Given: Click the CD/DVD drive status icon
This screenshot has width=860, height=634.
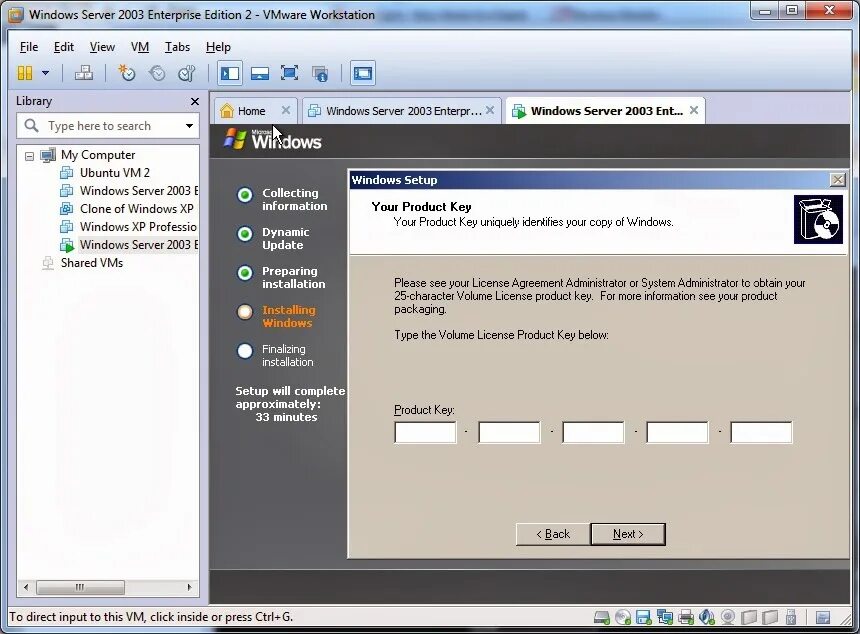Looking at the screenshot, I should tap(623, 618).
